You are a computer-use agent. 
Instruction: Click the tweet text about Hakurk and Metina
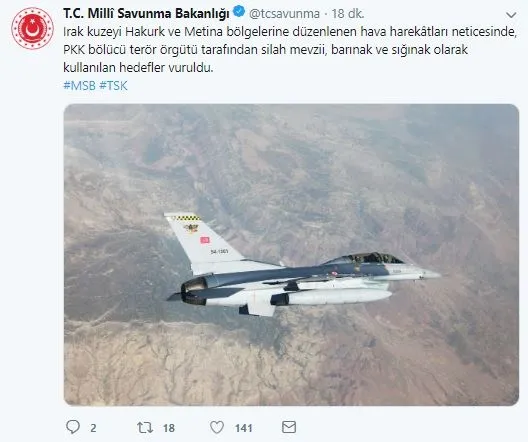tap(290, 49)
